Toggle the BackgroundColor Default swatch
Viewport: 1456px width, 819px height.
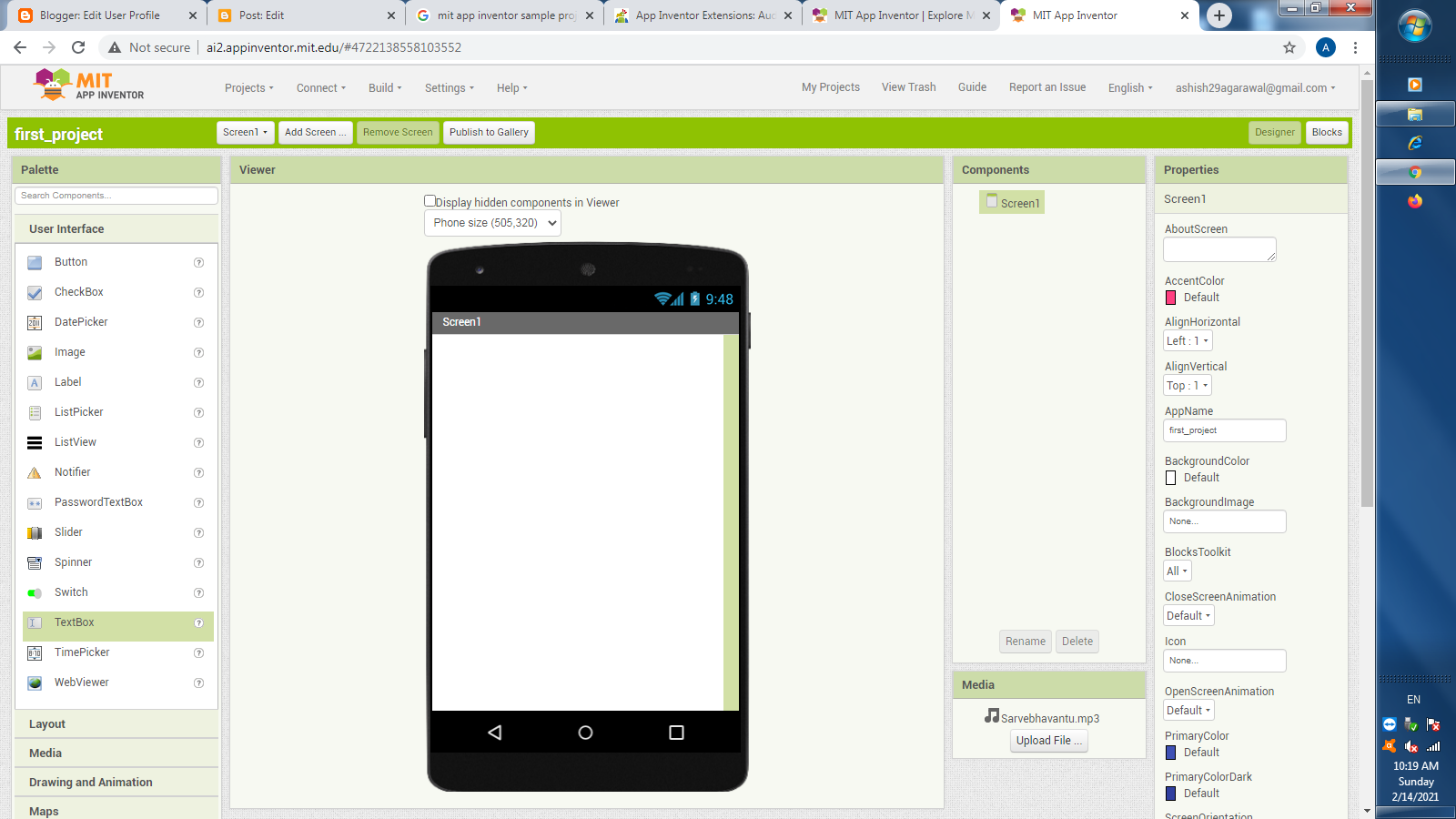(x=1171, y=478)
